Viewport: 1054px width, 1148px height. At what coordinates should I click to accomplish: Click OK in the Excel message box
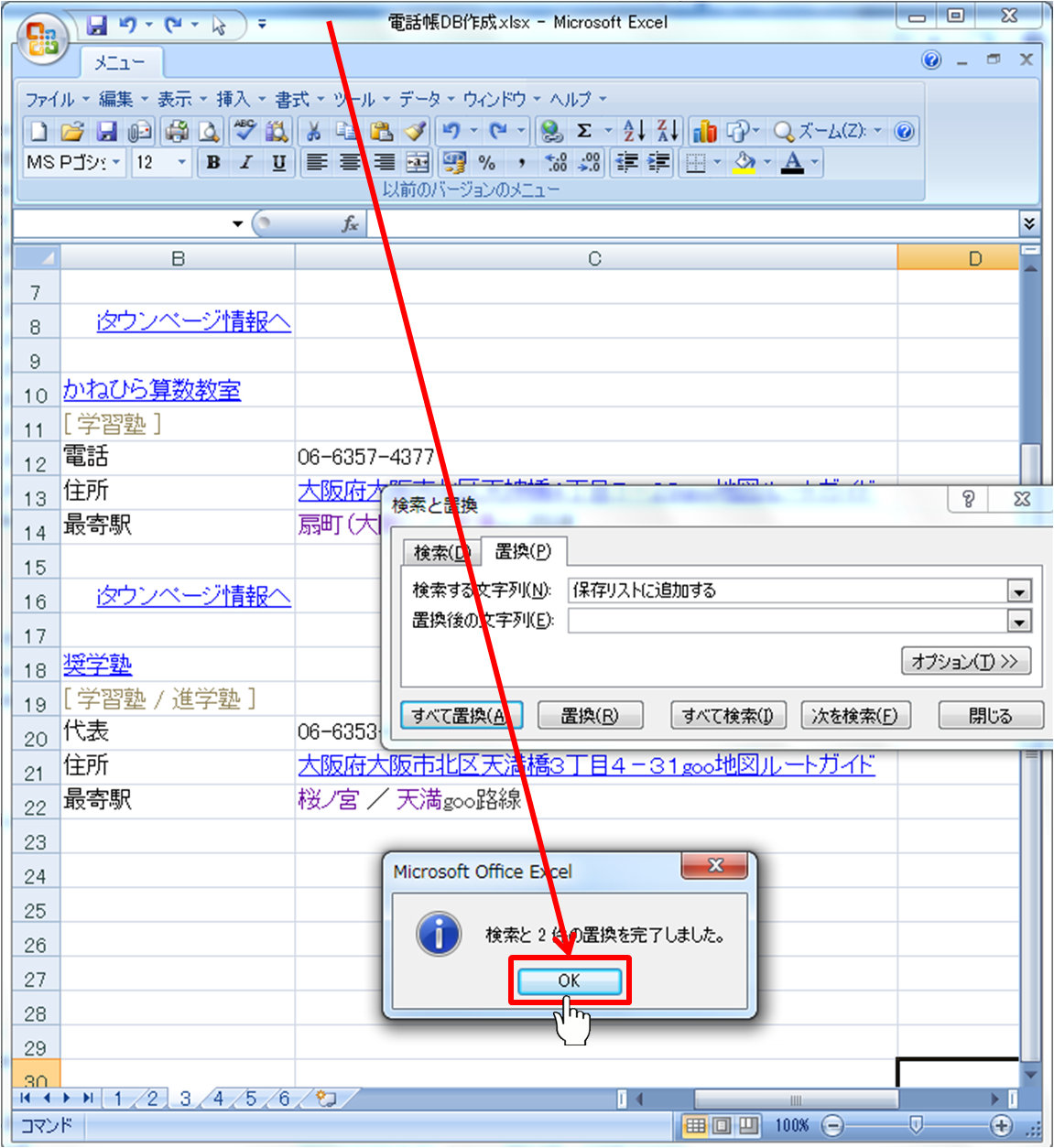point(569,980)
